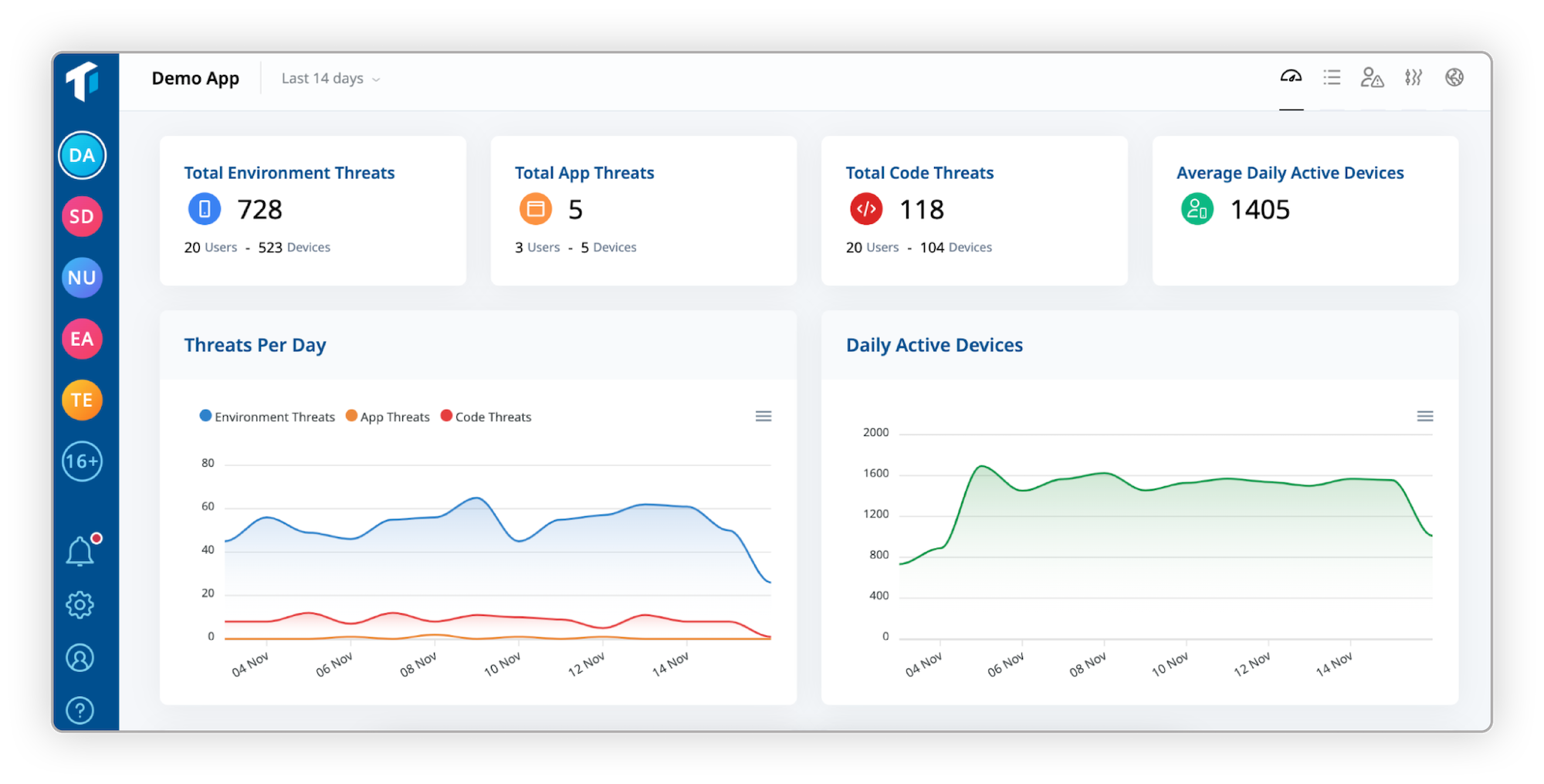Viewport: 1544px width, 784px height.
Task: Click the 523 Devices link
Action: (294, 247)
